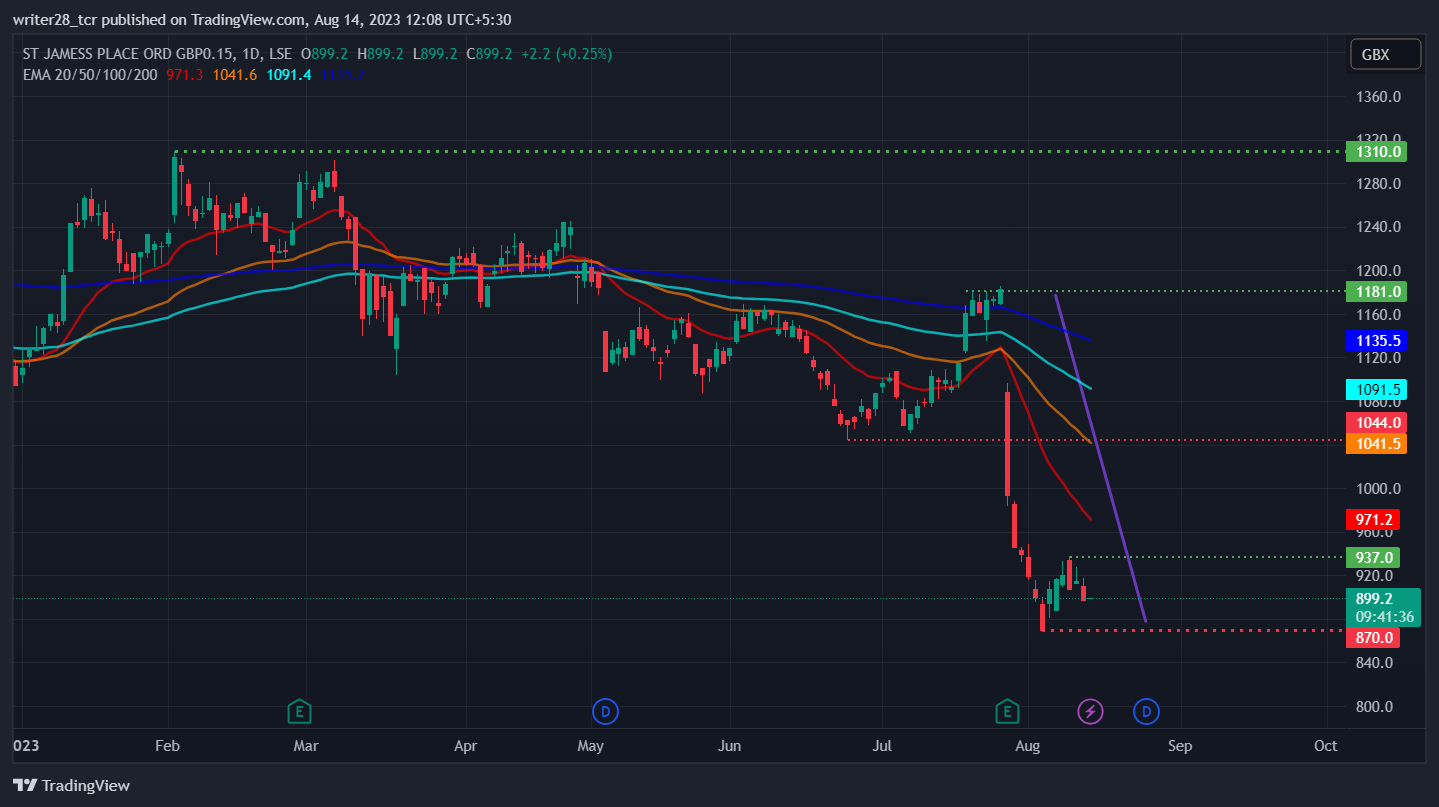Click the earnings E icon near March
Viewport: 1439px width, 807px height.
298,712
